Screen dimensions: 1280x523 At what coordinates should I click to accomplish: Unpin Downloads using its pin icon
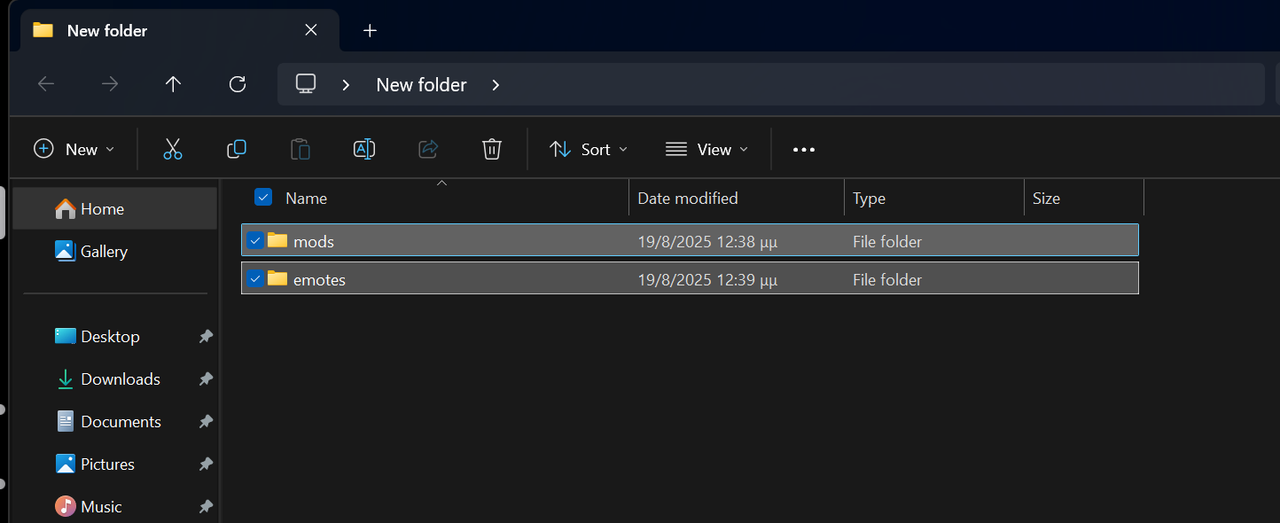tap(205, 379)
